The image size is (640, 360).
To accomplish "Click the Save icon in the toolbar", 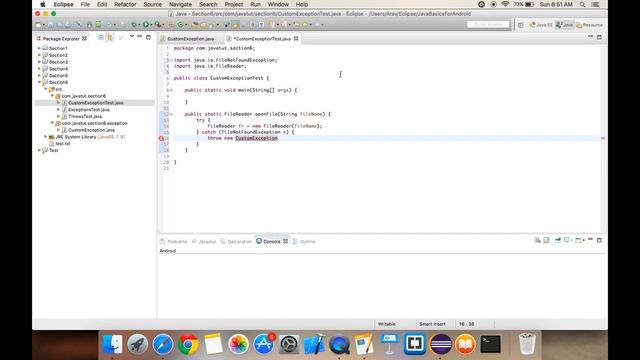I will coord(51,25).
